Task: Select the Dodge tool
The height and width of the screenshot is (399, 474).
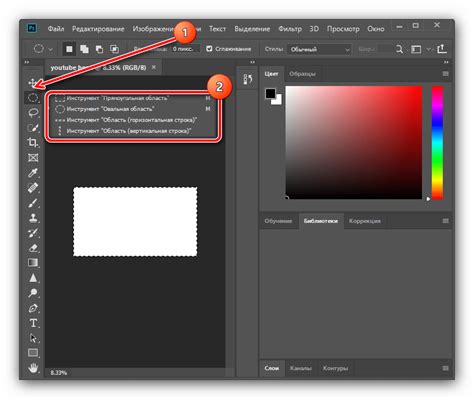Action: (33, 293)
